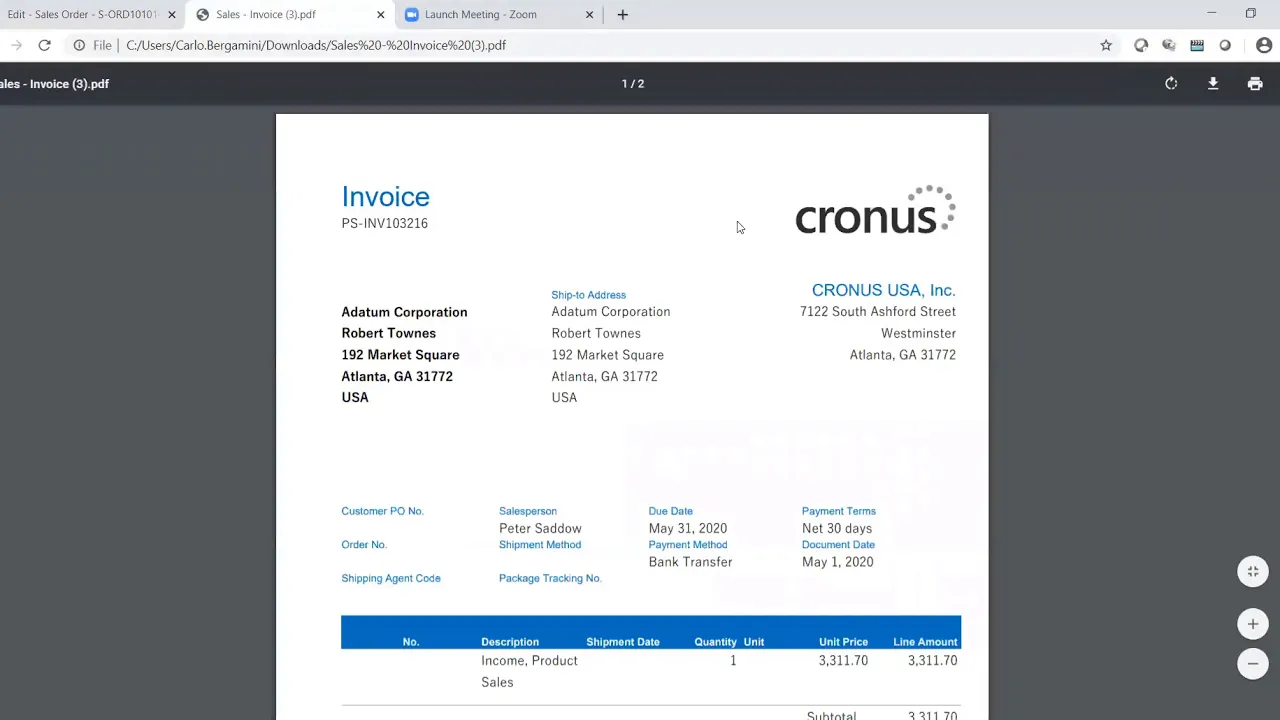Click the globe-and-camera extension icon

point(1169,45)
